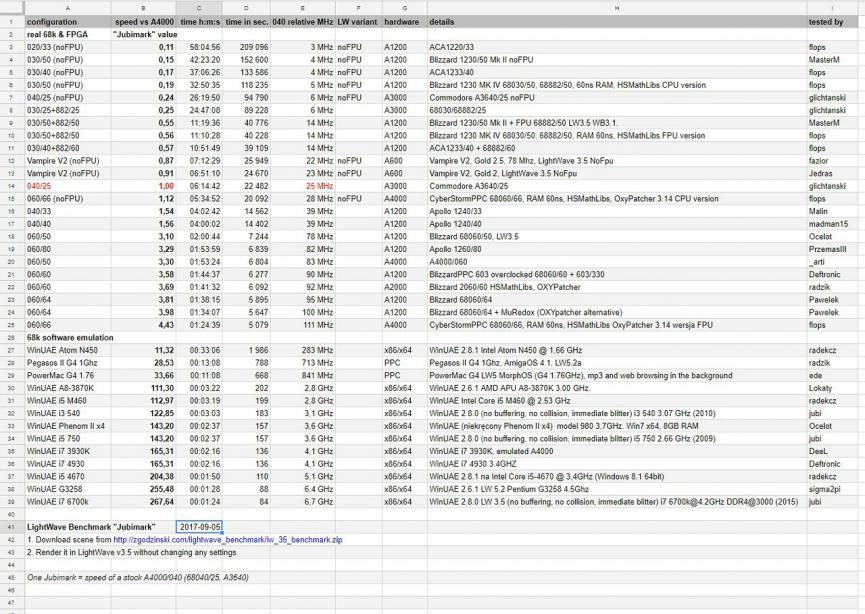Select row 41 header number

11,526
